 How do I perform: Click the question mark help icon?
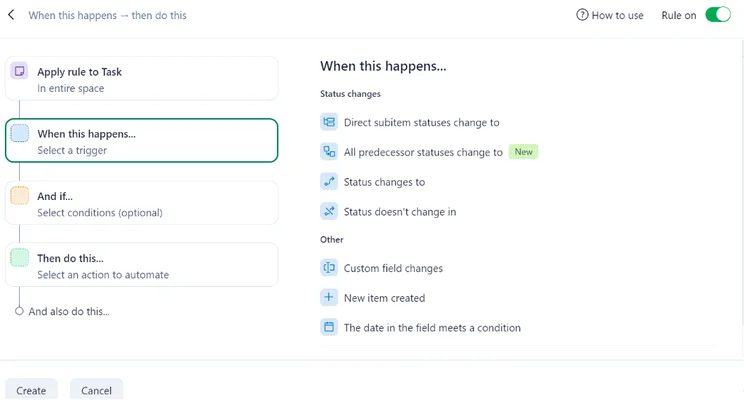point(582,15)
